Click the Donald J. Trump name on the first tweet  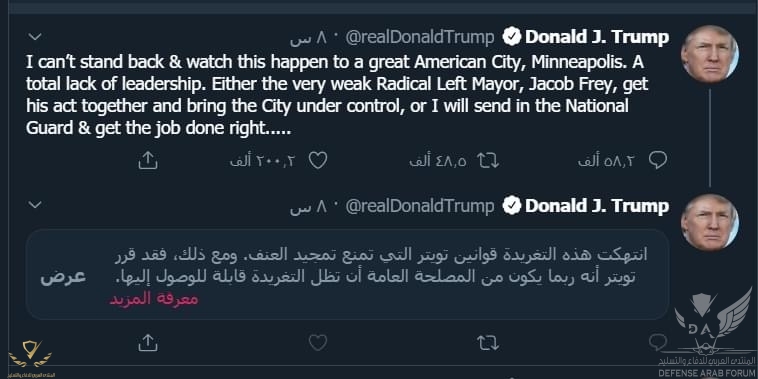point(597,37)
